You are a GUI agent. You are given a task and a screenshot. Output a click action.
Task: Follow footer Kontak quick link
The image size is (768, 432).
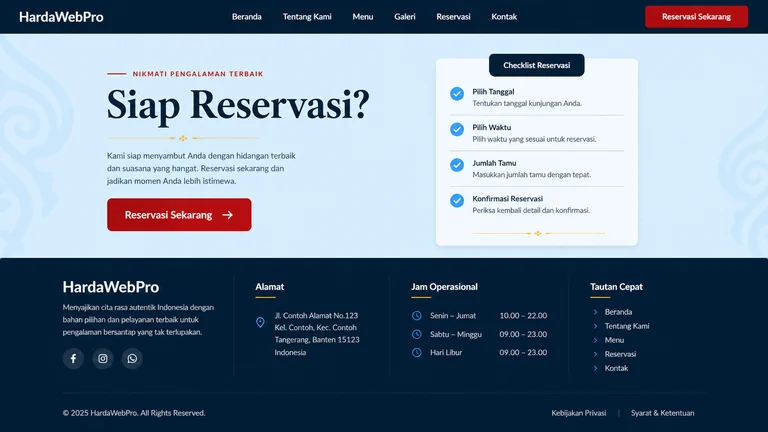[616, 368]
